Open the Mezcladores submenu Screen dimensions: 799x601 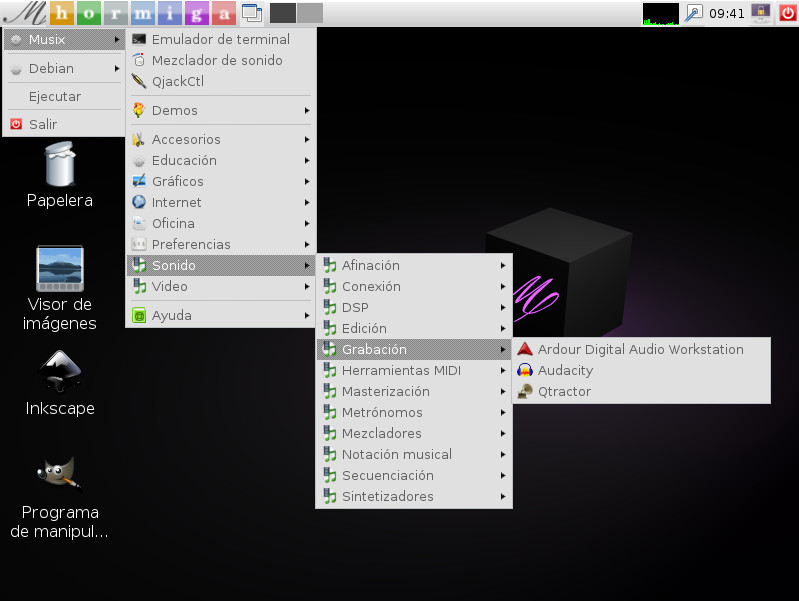click(x=414, y=433)
